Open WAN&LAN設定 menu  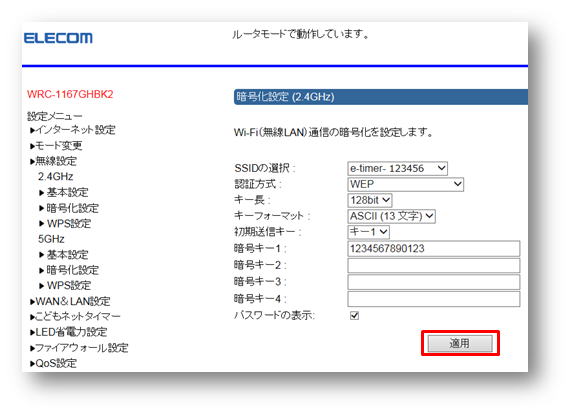pos(70,301)
